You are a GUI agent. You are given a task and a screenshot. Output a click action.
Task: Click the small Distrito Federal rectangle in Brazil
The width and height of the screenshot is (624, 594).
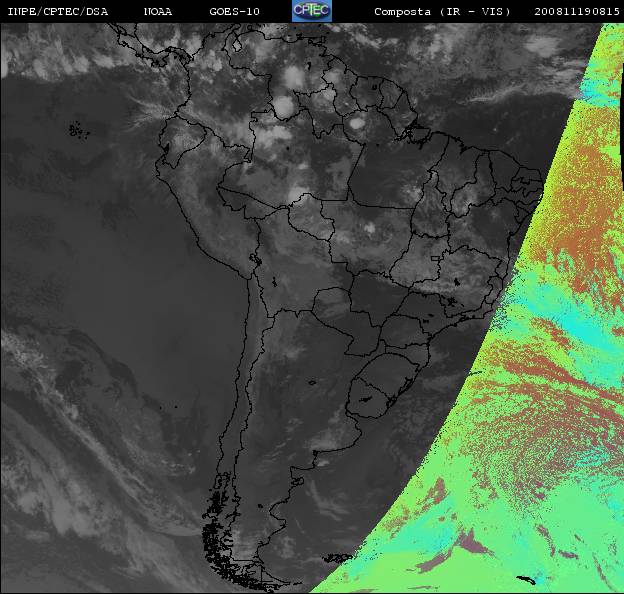click(x=437, y=259)
